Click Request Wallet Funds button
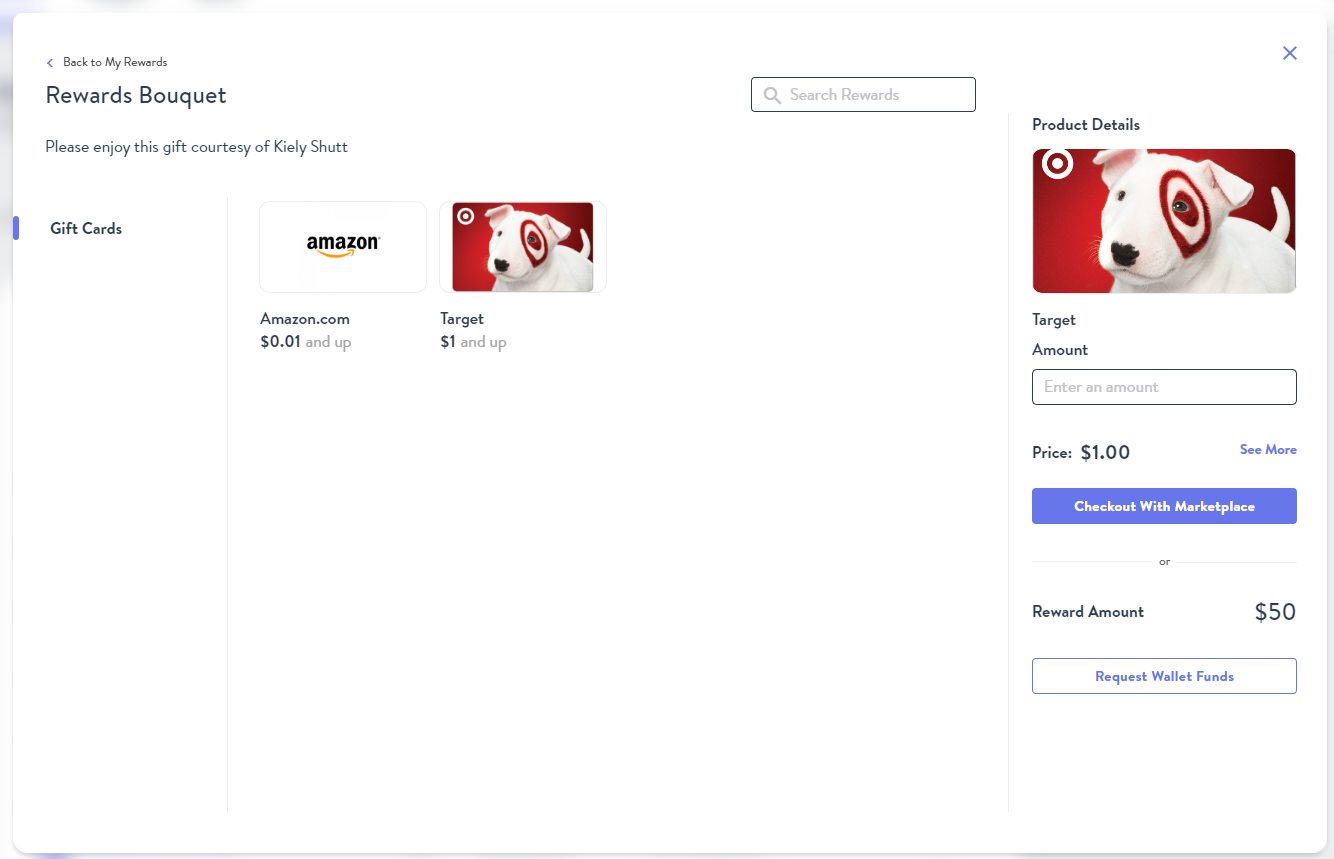This screenshot has width=1334, height=859. (x=1164, y=676)
